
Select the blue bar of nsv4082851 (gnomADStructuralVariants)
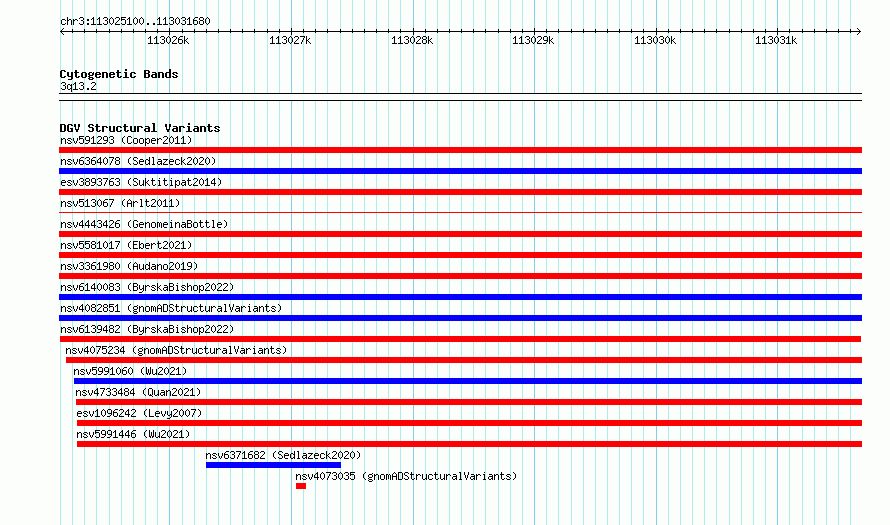click(460, 318)
